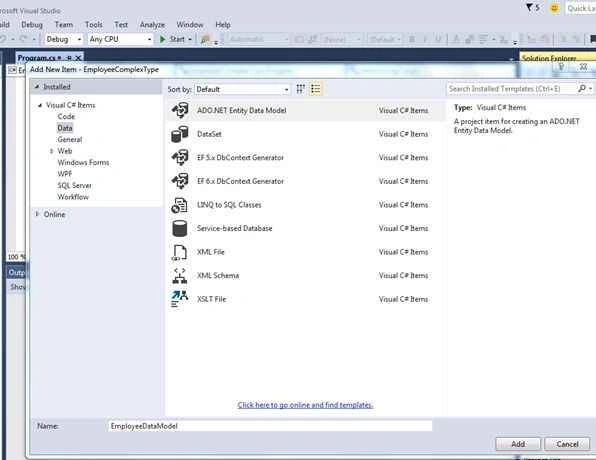
Task: Open the Sort by Default dropdown
Action: click(243, 89)
